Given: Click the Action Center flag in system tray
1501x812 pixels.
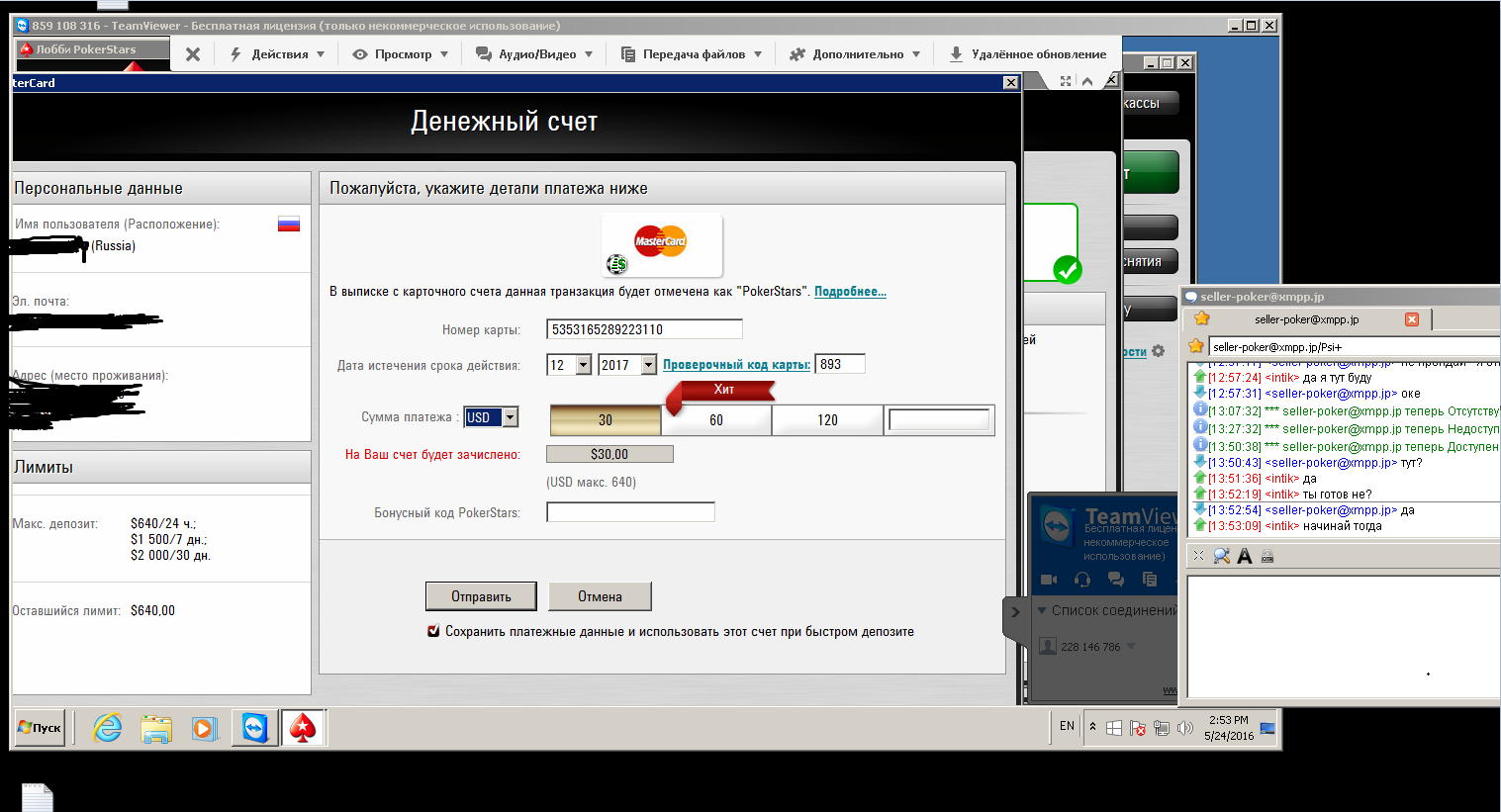Looking at the screenshot, I should [x=1138, y=728].
